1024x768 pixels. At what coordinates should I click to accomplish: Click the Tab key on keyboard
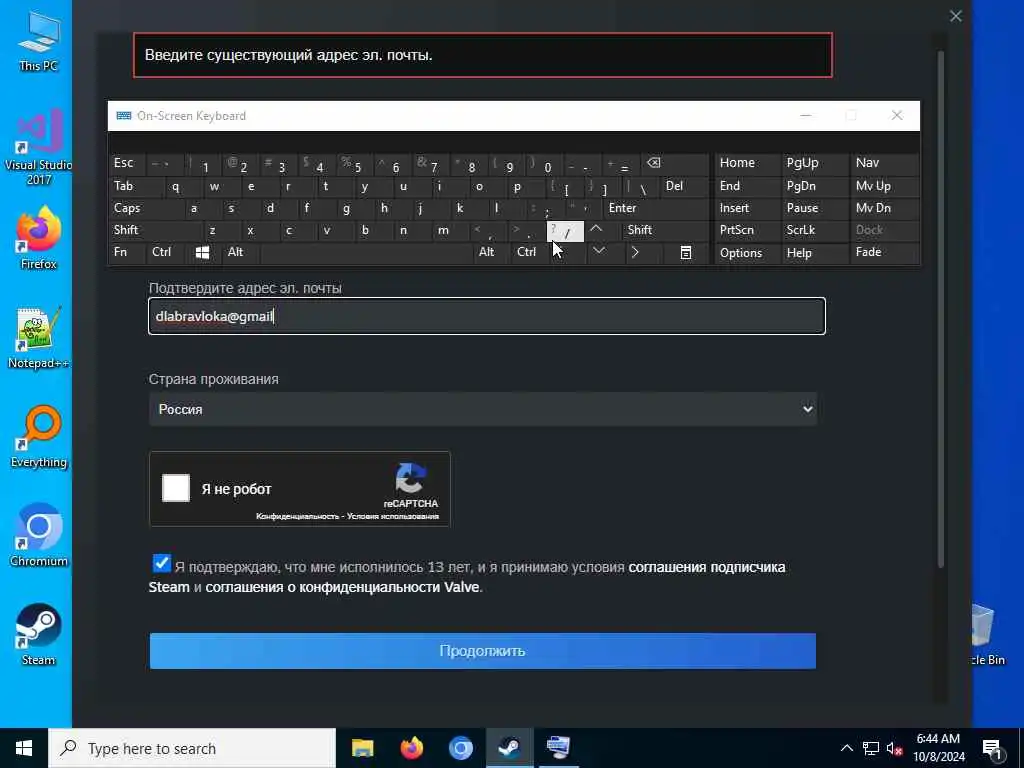coord(135,186)
